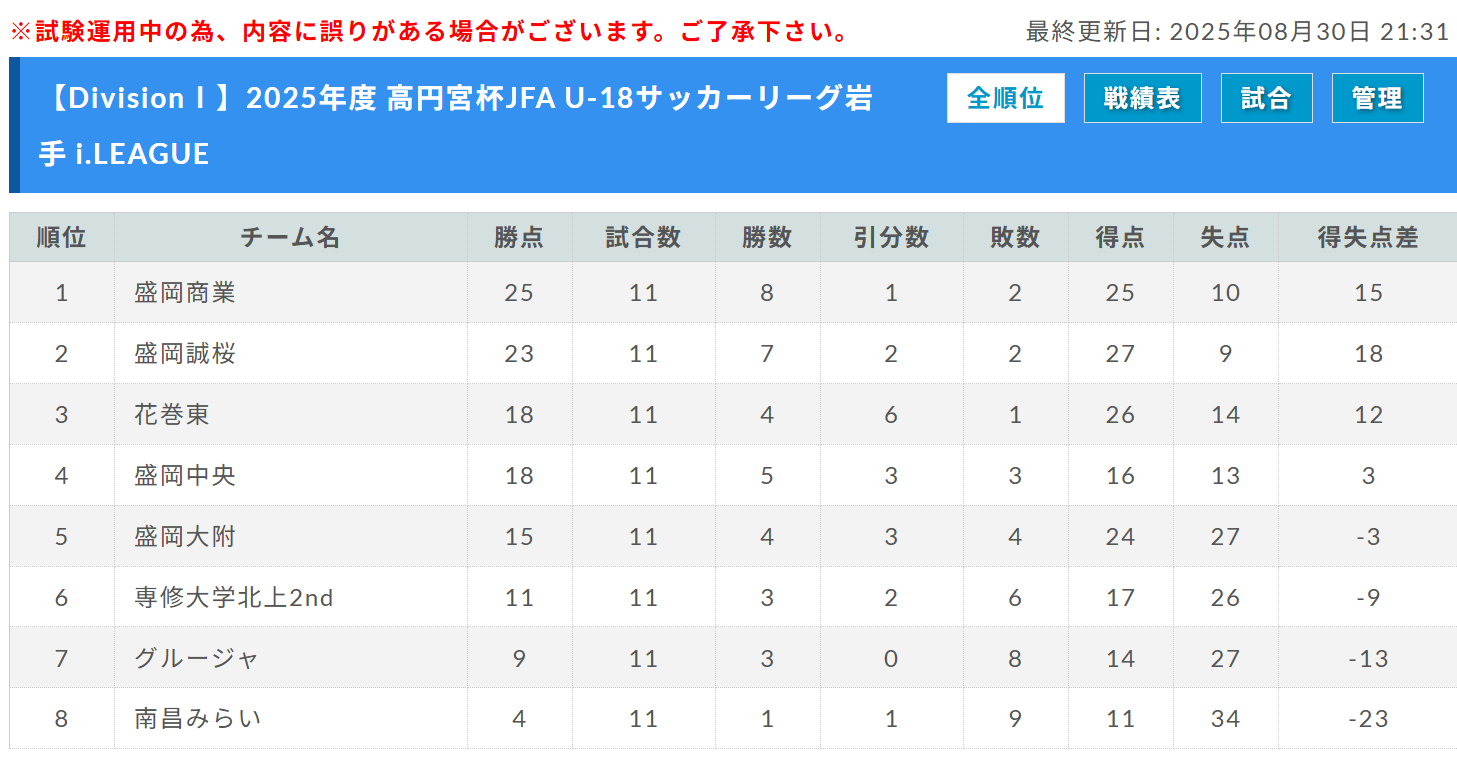Open the 全順位 tab
The width and height of the screenshot is (1457, 768).
(x=1005, y=98)
